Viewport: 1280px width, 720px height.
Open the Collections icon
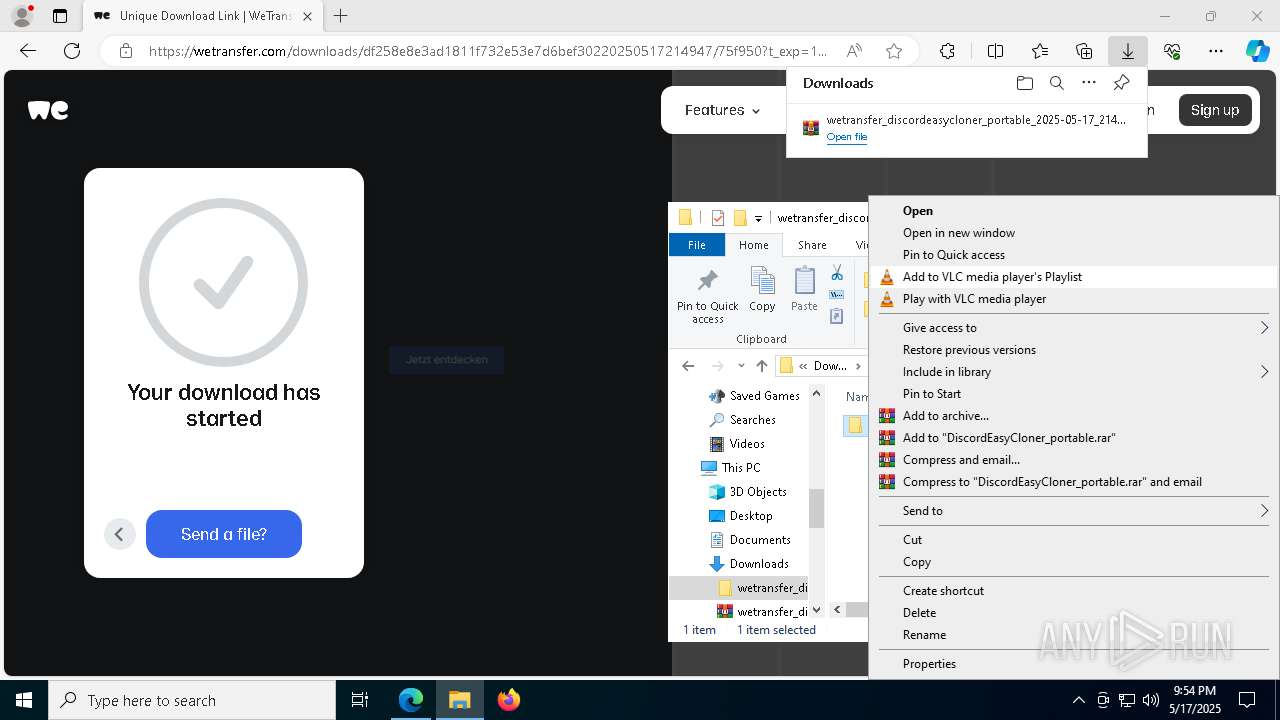coord(1084,51)
